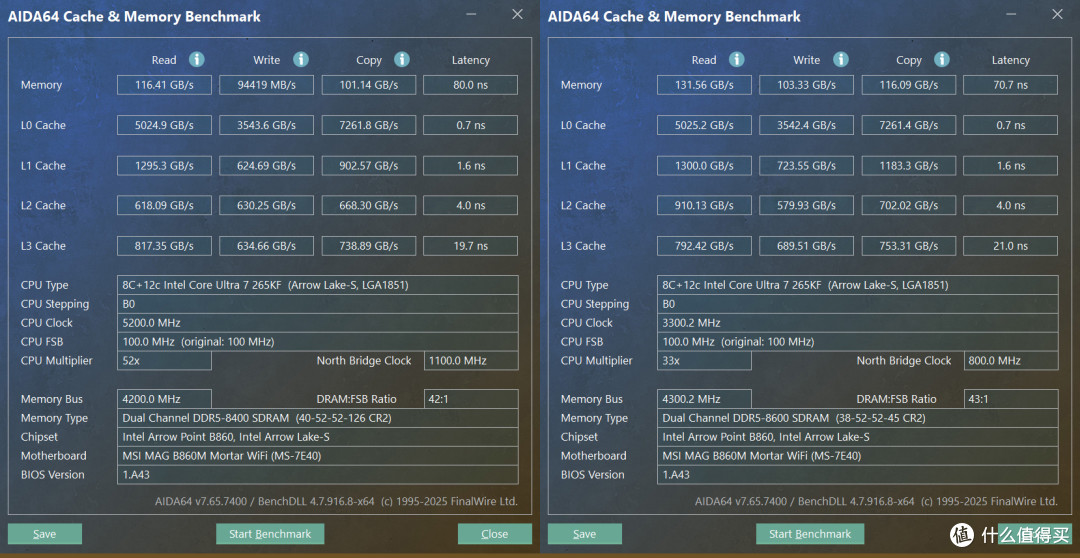Select Memory read value 131.56 GB/s

704,85
